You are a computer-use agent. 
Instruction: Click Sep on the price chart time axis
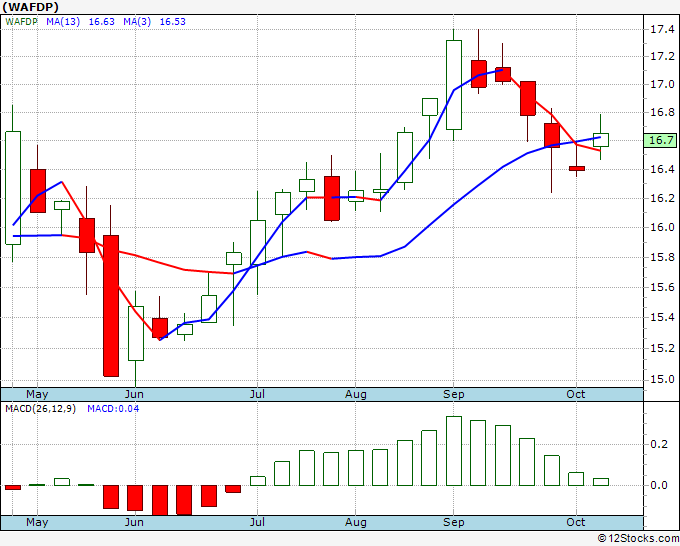[x=454, y=394]
